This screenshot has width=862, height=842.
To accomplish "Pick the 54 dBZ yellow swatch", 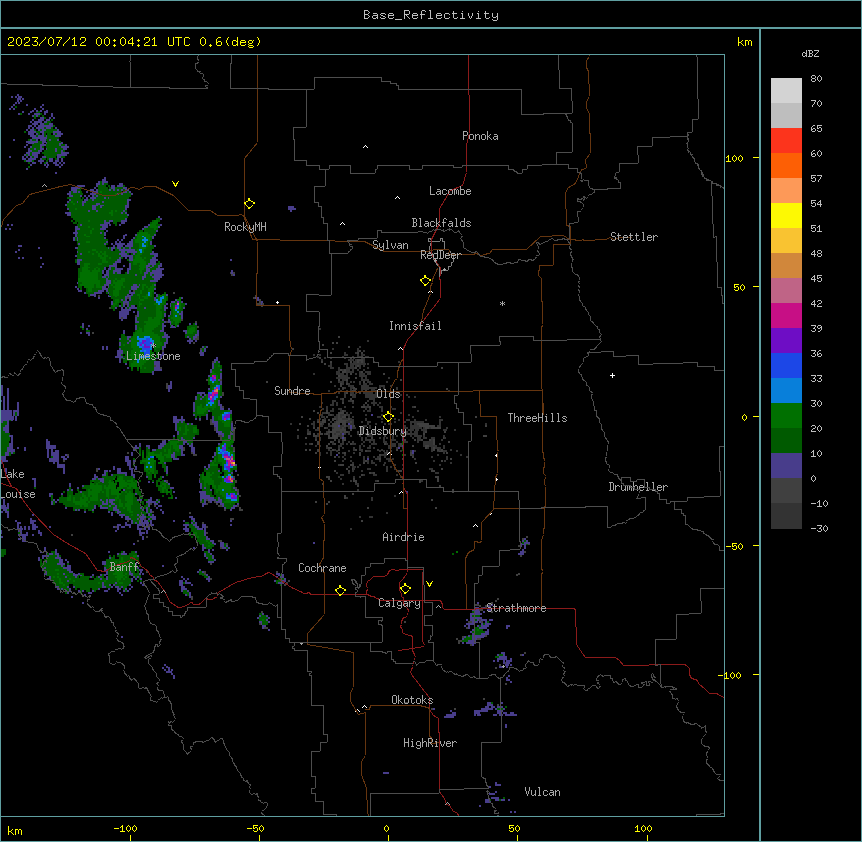I will (786, 215).
